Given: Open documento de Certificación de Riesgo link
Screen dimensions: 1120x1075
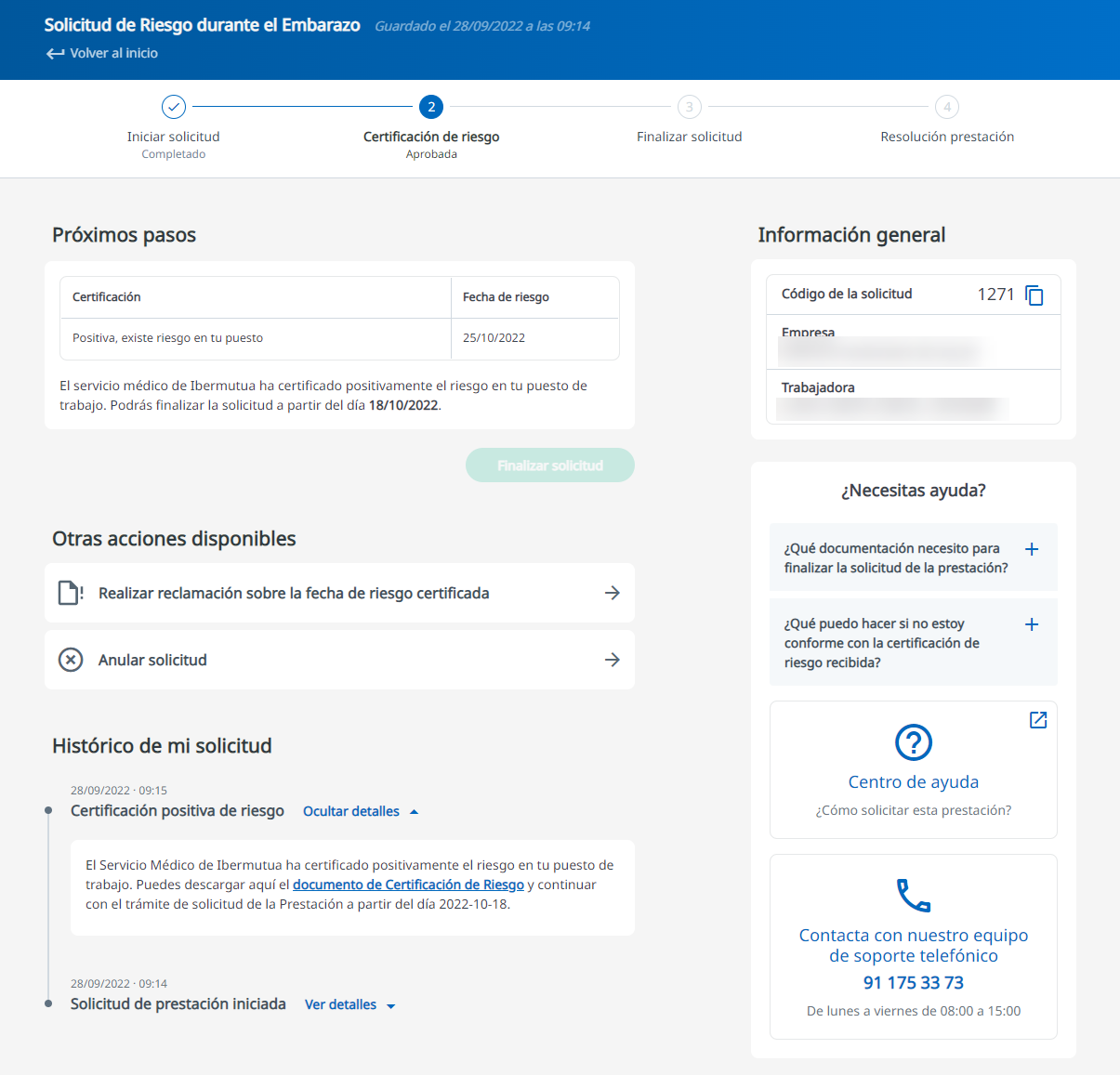Looking at the screenshot, I should point(408,885).
